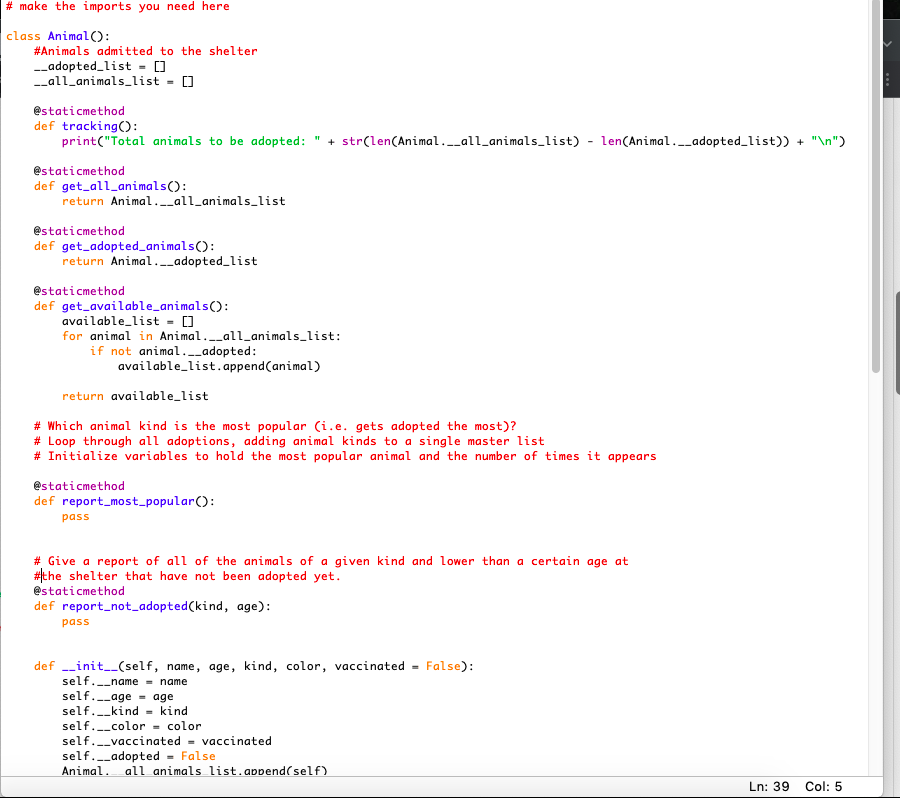
Task: Click 'available_list = []' assignment line
Action: pos(128,321)
